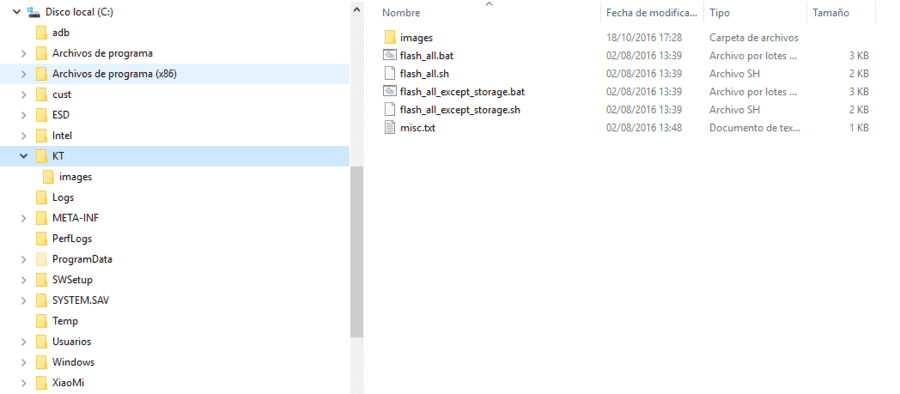This screenshot has height=394, width=900.
Task: Click the SYSTEM.SAV folder icon
Action: [41, 300]
